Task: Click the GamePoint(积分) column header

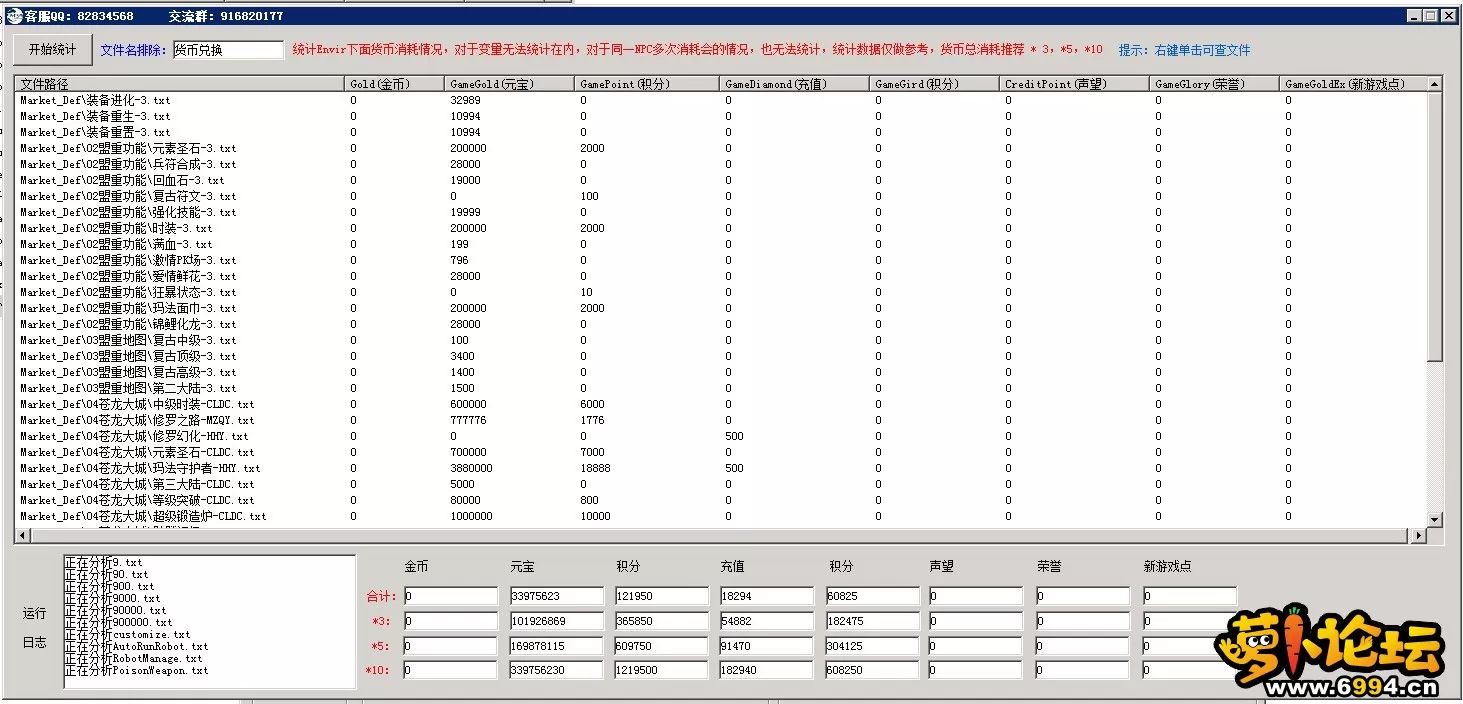Action: pyautogui.click(x=646, y=85)
